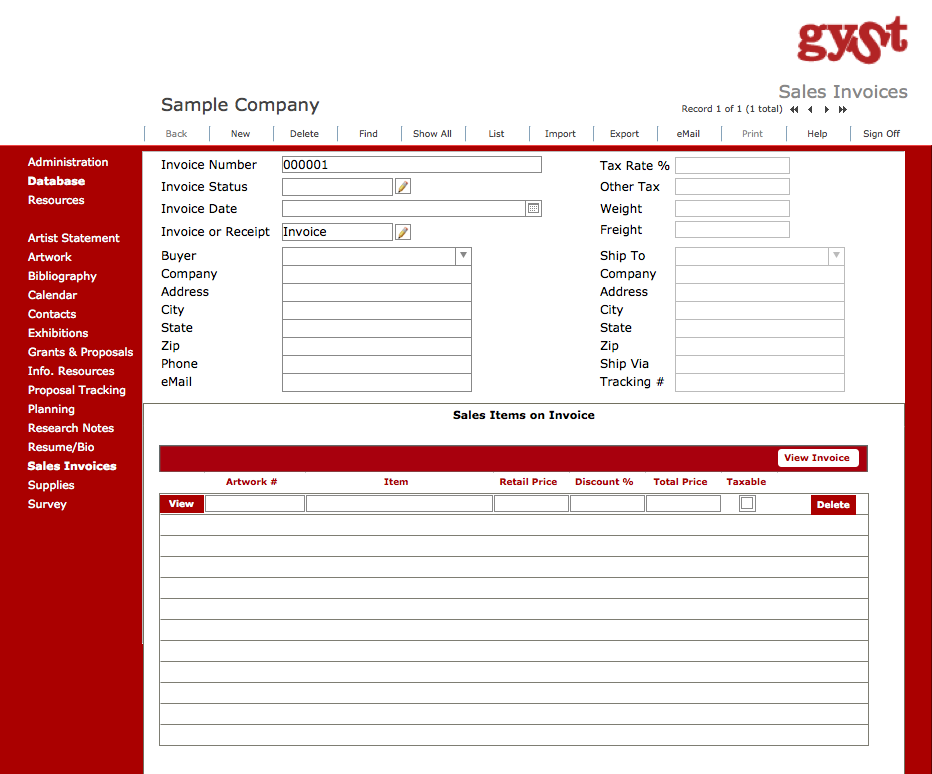This screenshot has height=774, width=932.
Task: Click the Discount % item field
Action: tap(607, 504)
